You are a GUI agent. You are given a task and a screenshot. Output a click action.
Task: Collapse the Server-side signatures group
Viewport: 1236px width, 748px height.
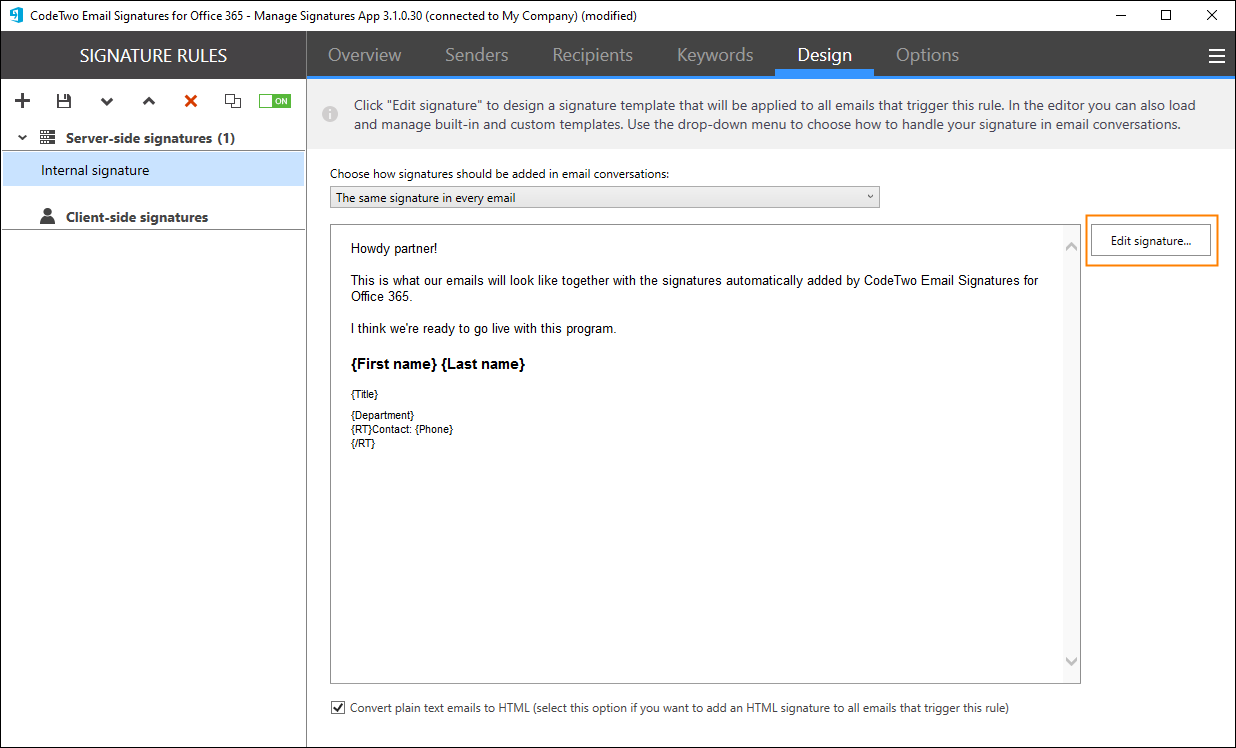click(x=21, y=137)
